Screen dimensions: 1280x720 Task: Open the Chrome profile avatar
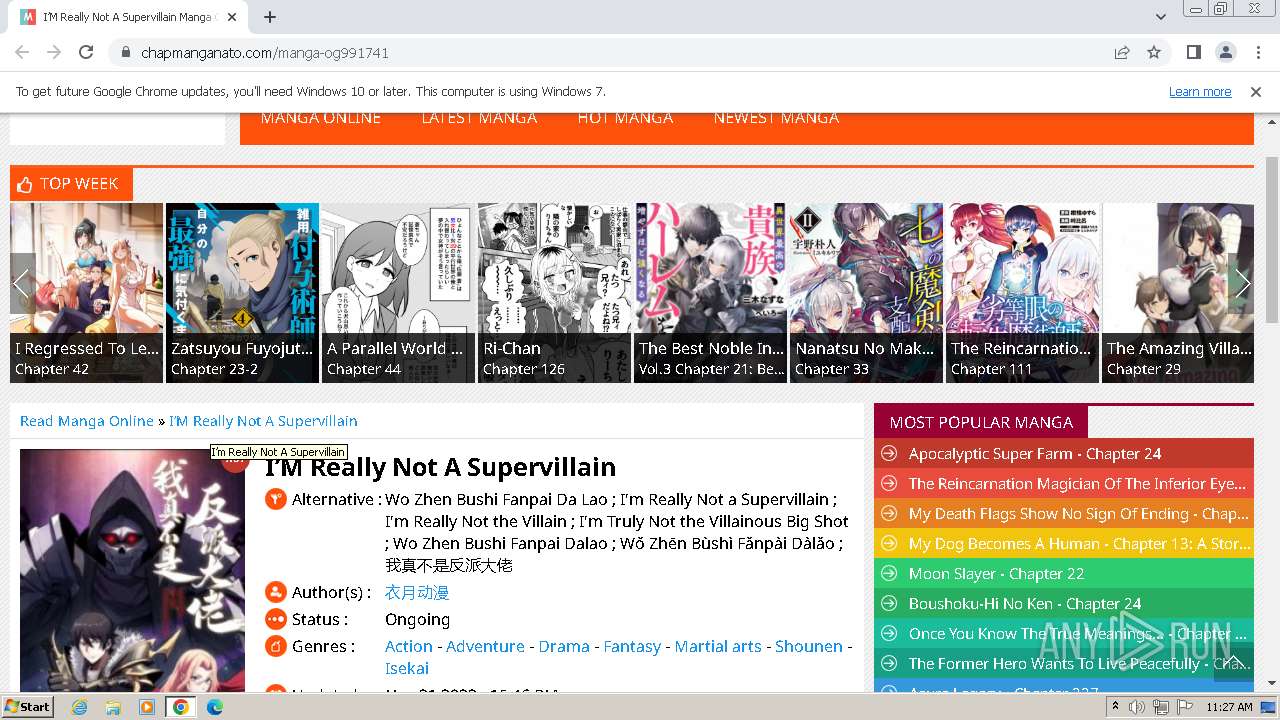coord(1225,52)
